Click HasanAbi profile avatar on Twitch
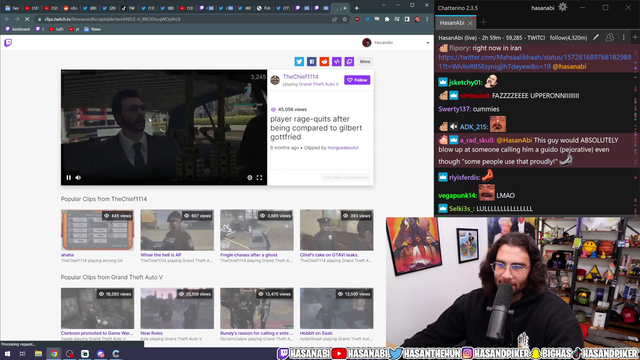The image size is (640, 360). click(x=367, y=42)
